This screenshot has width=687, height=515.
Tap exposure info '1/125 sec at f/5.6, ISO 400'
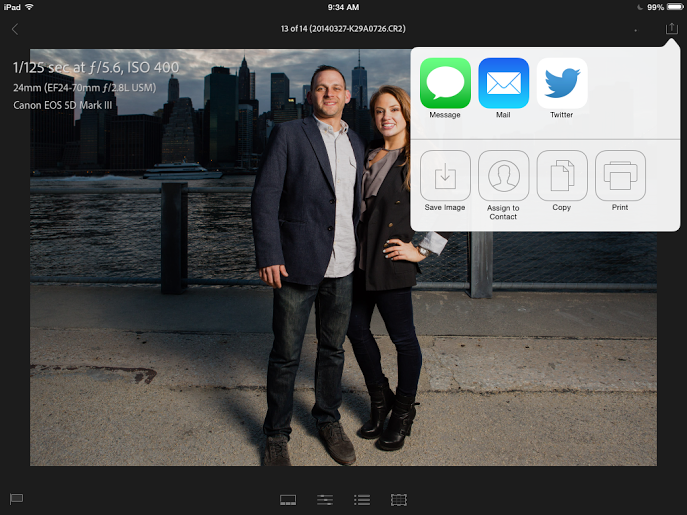click(96, 67)
